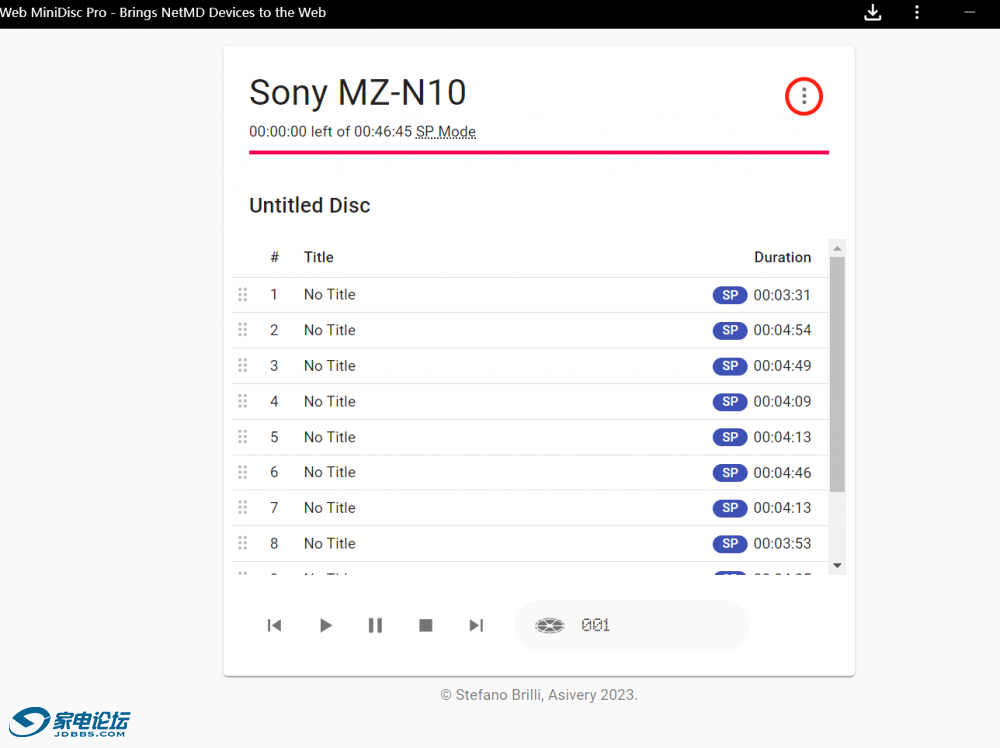Click the SP badge on track 4
1000x748 pixels.
point(730,402)
